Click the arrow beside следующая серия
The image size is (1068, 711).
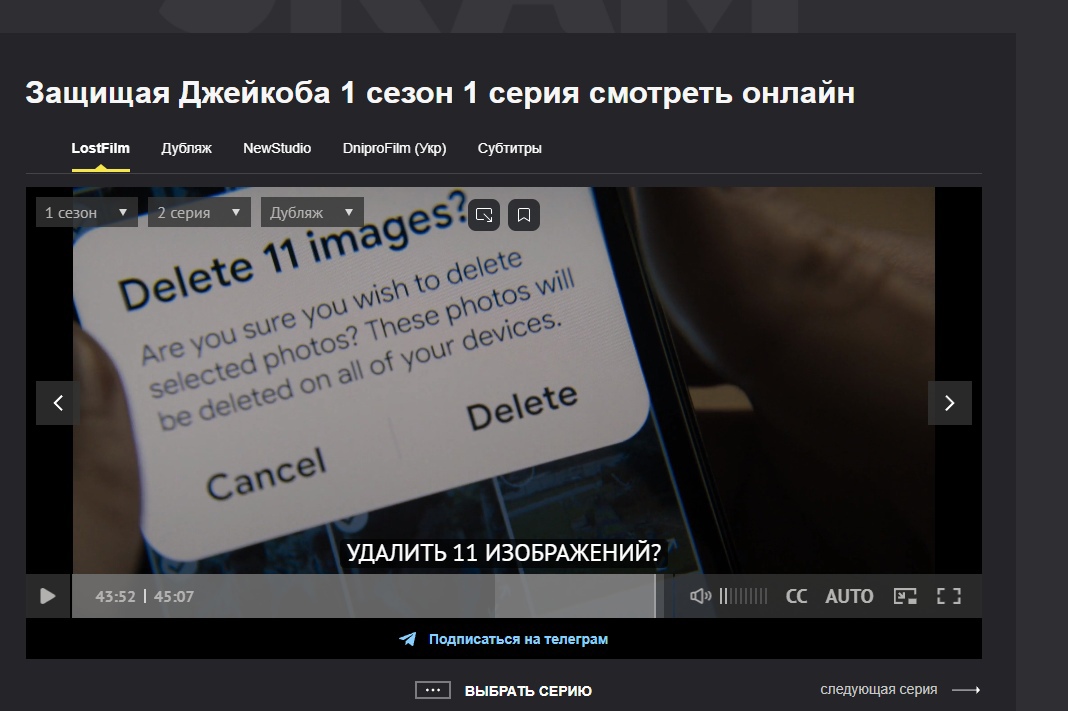pos(966,690)
